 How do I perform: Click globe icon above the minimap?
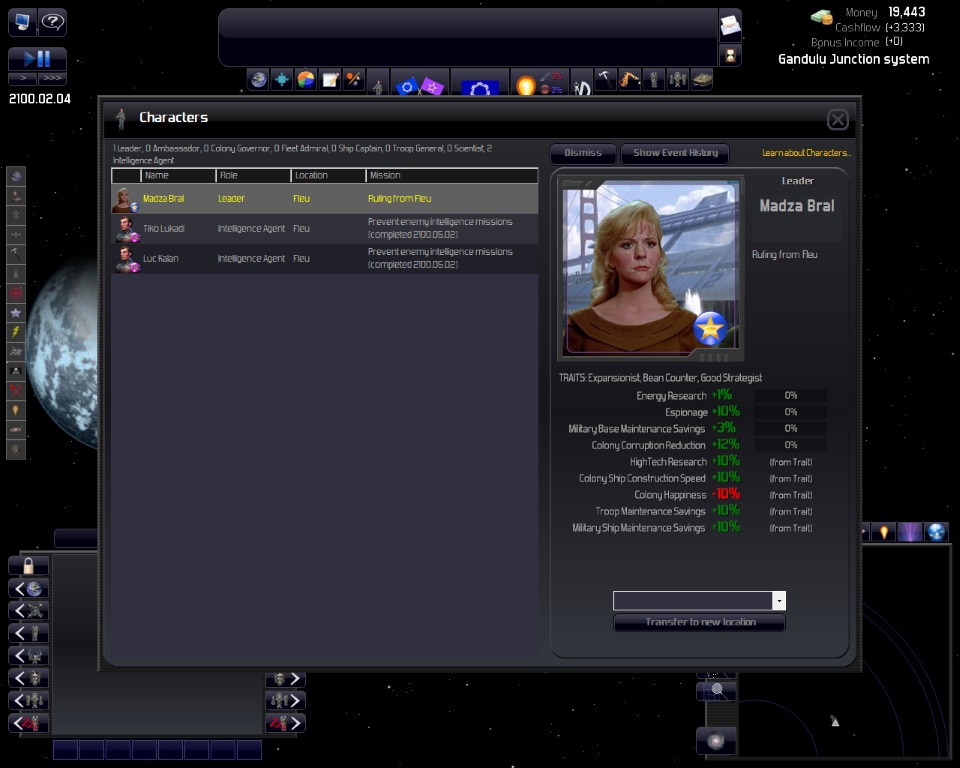click(936, 532)
